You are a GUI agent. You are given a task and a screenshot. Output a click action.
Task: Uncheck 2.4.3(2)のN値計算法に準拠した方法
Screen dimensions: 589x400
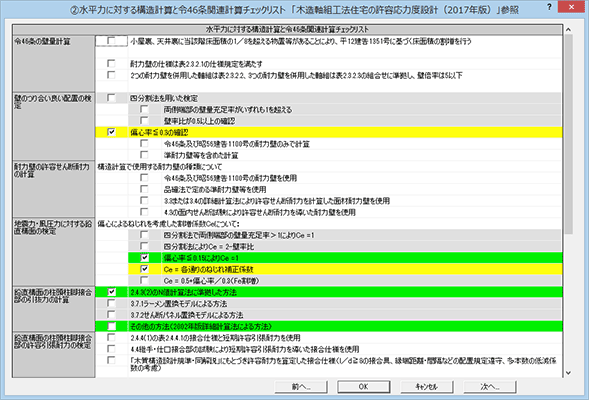point(111,291)
